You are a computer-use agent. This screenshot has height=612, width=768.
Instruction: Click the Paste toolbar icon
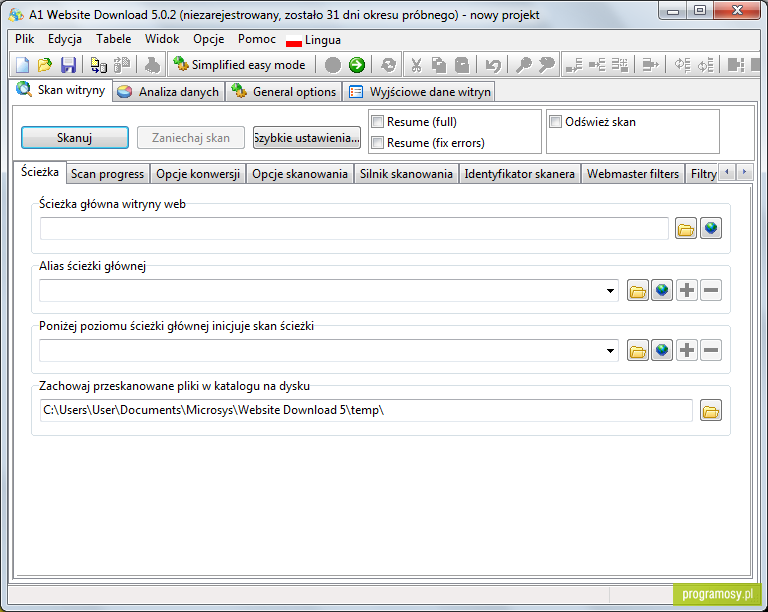462,65
